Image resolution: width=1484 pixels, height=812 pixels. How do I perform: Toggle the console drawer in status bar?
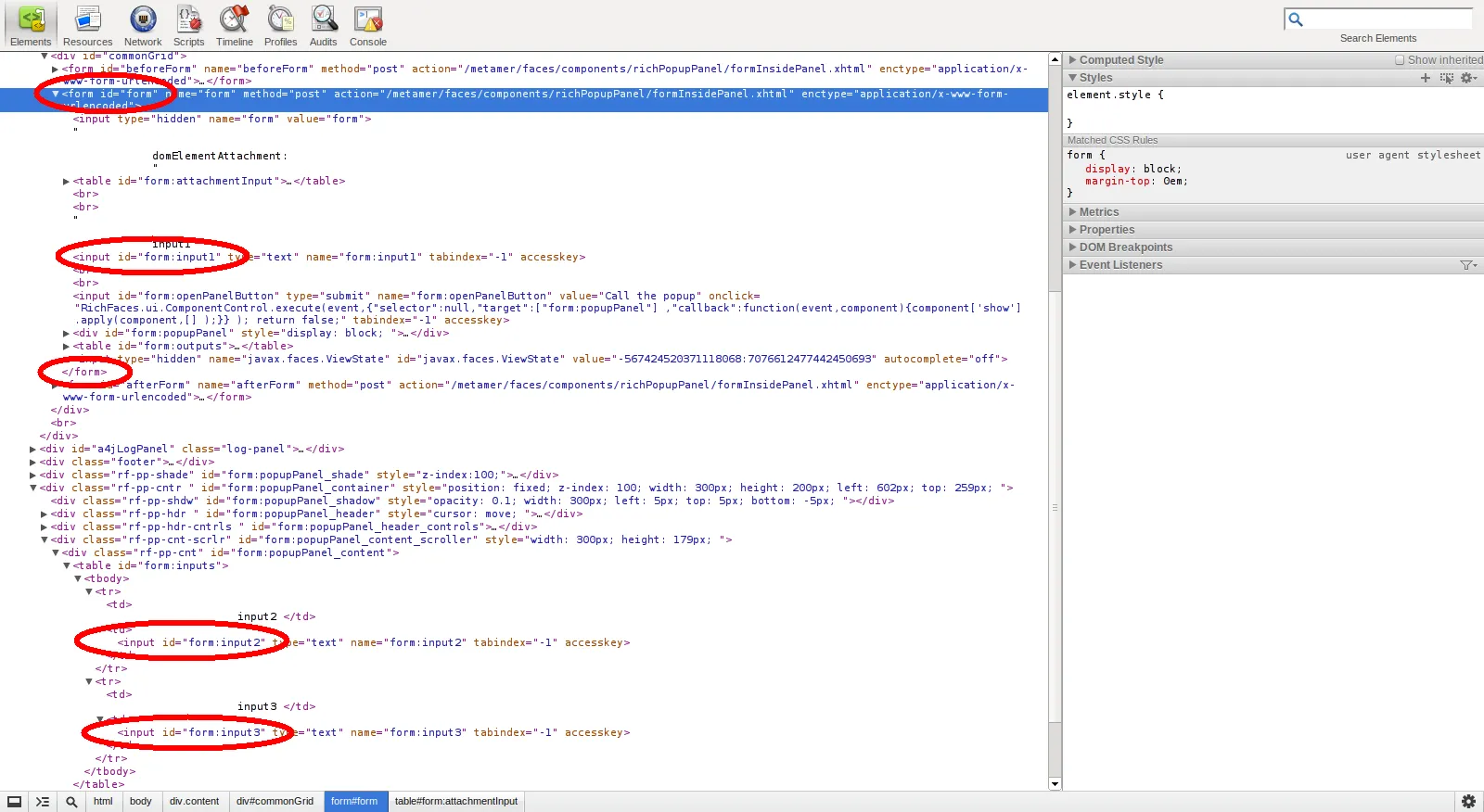(43, 802)
